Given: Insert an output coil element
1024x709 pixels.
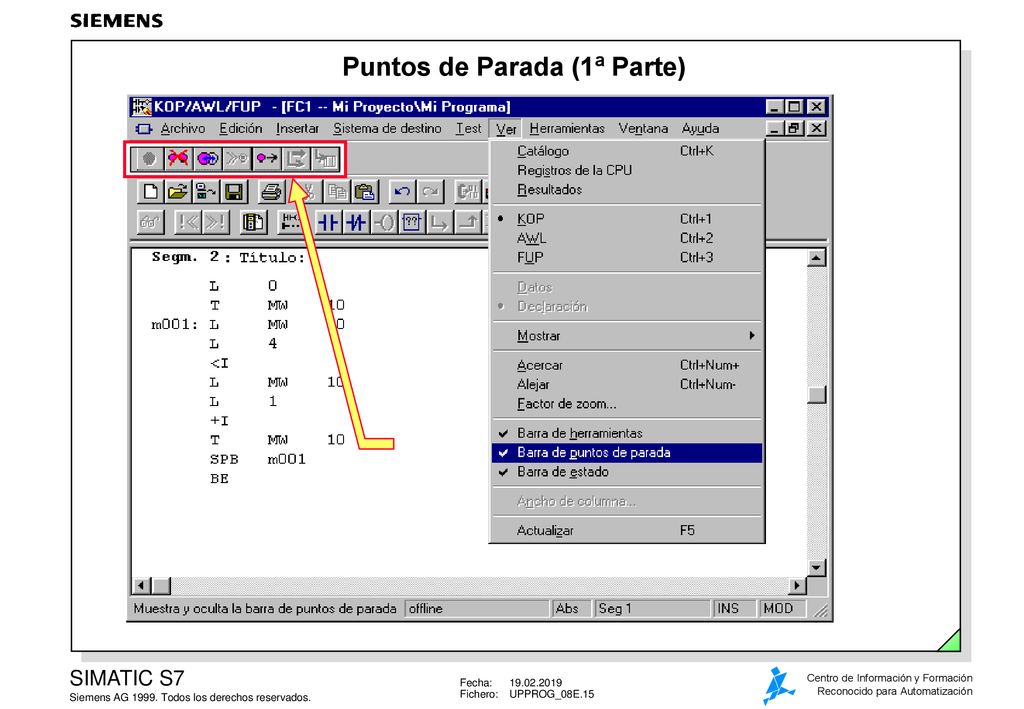Looking at the screenshot, I should 384,223.
